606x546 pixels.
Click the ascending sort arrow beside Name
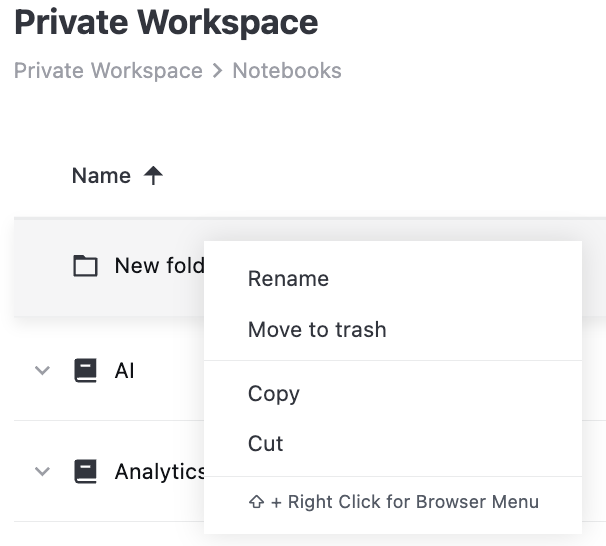coord(153,176)
